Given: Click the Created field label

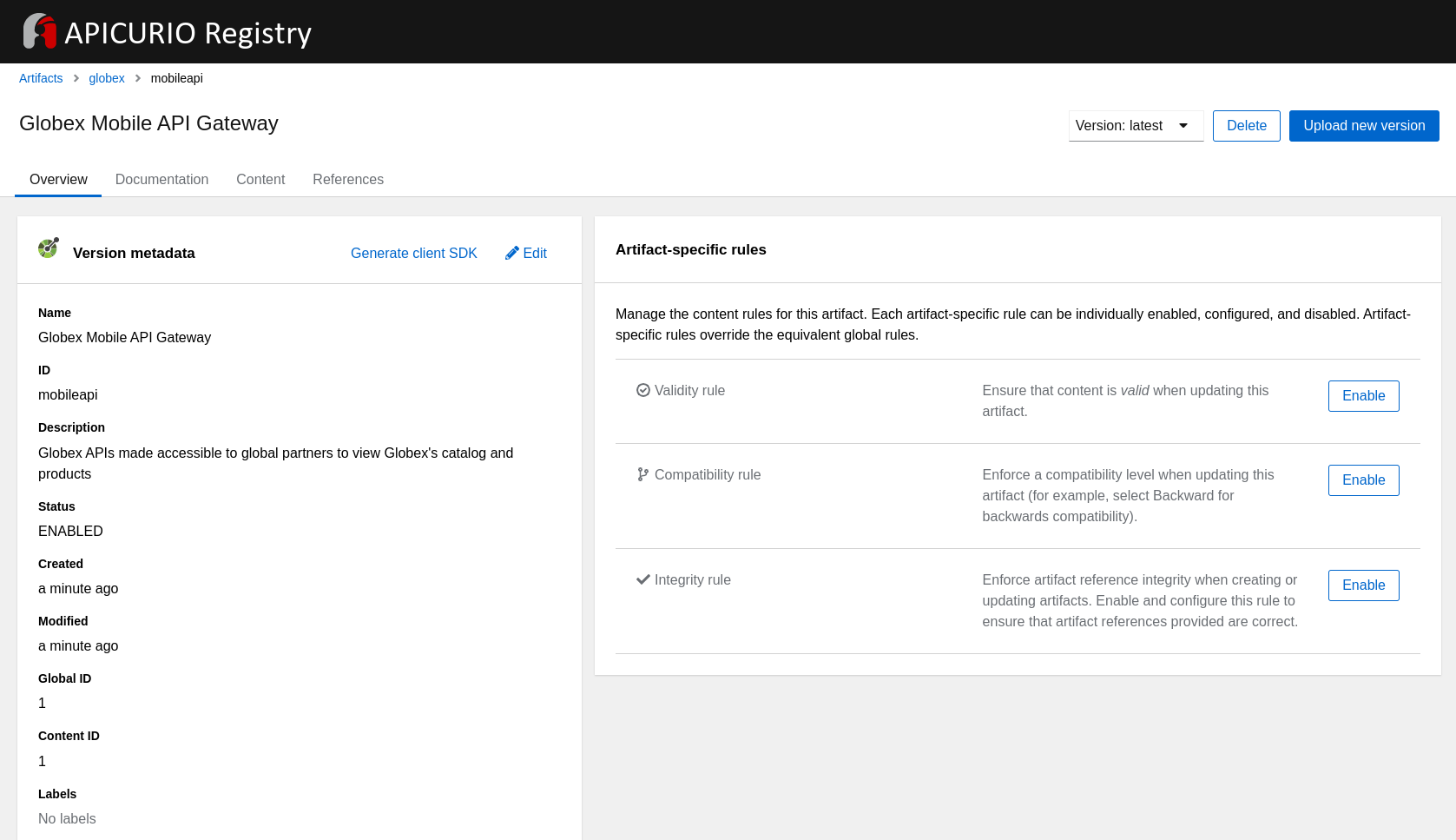Looking at the screenshot, I should 61,564.
